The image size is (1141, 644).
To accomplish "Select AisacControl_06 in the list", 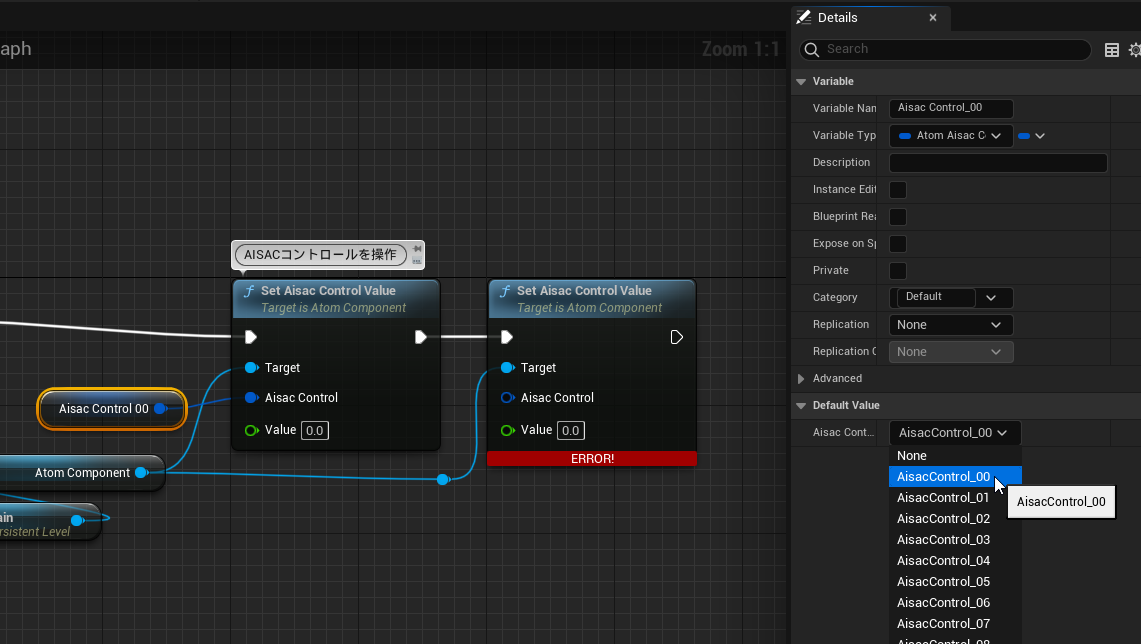I will point(955,603).
